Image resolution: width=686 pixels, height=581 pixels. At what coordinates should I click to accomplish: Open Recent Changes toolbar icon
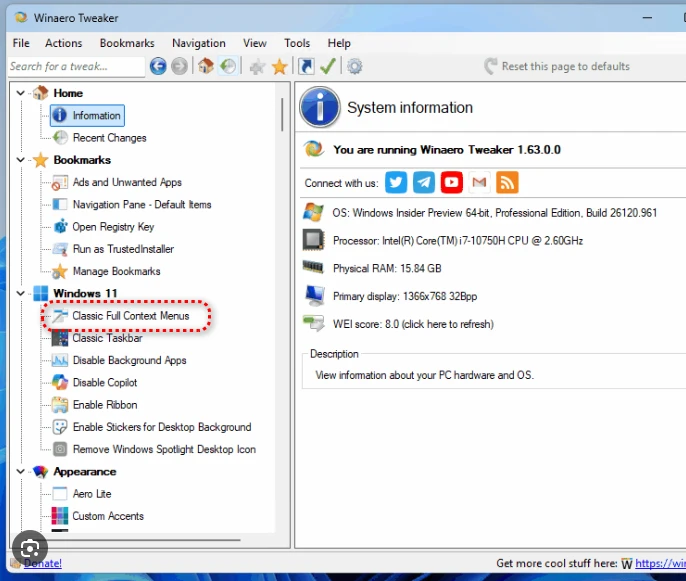click(x=228, y=66)
